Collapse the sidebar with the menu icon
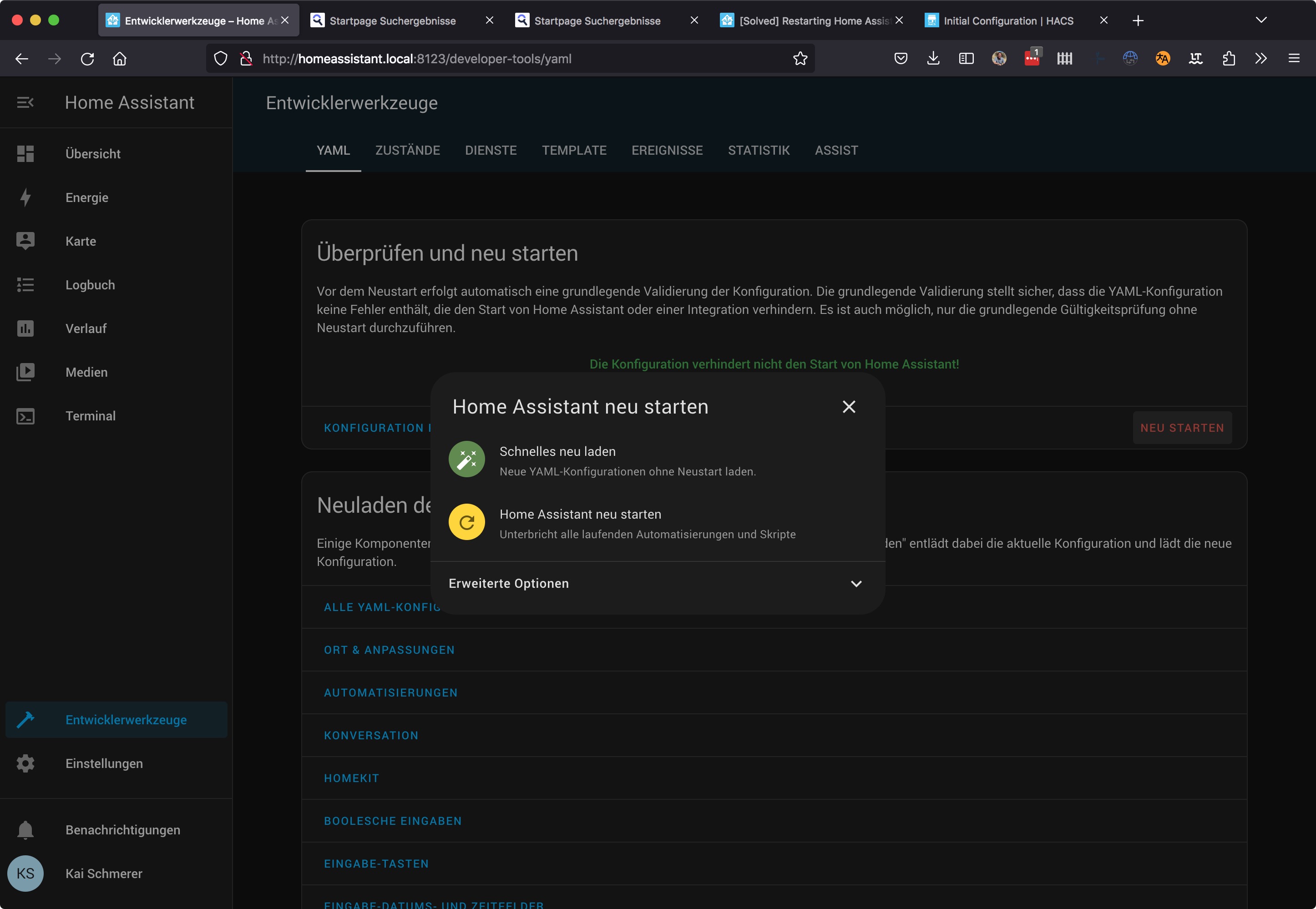 click(25, 102)
